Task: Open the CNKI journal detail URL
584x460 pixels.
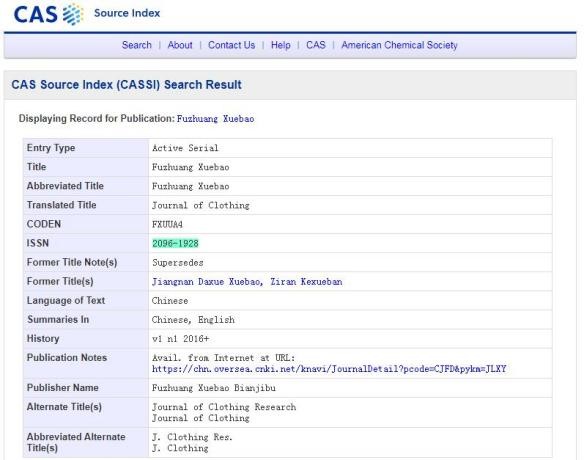Action: (x=329, y=369)
